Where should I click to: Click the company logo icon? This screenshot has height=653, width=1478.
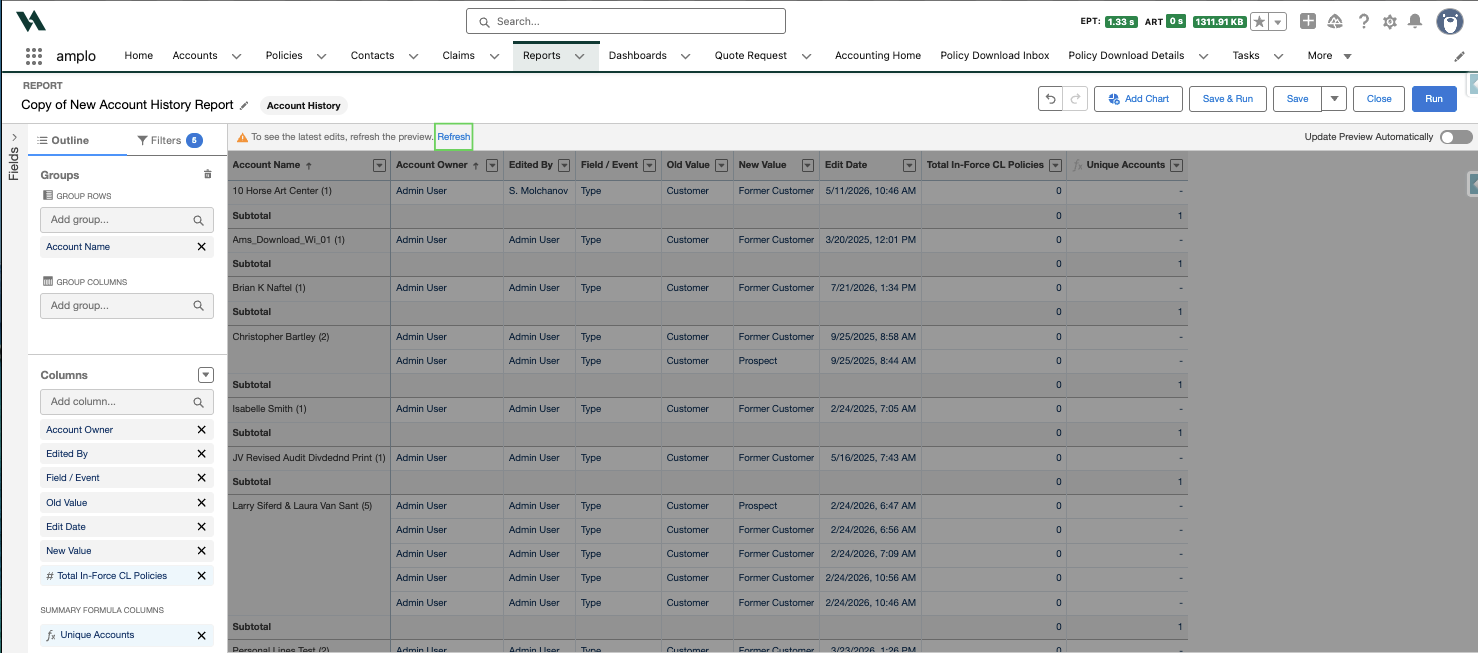pyautogui.click(x=31, y=21)
